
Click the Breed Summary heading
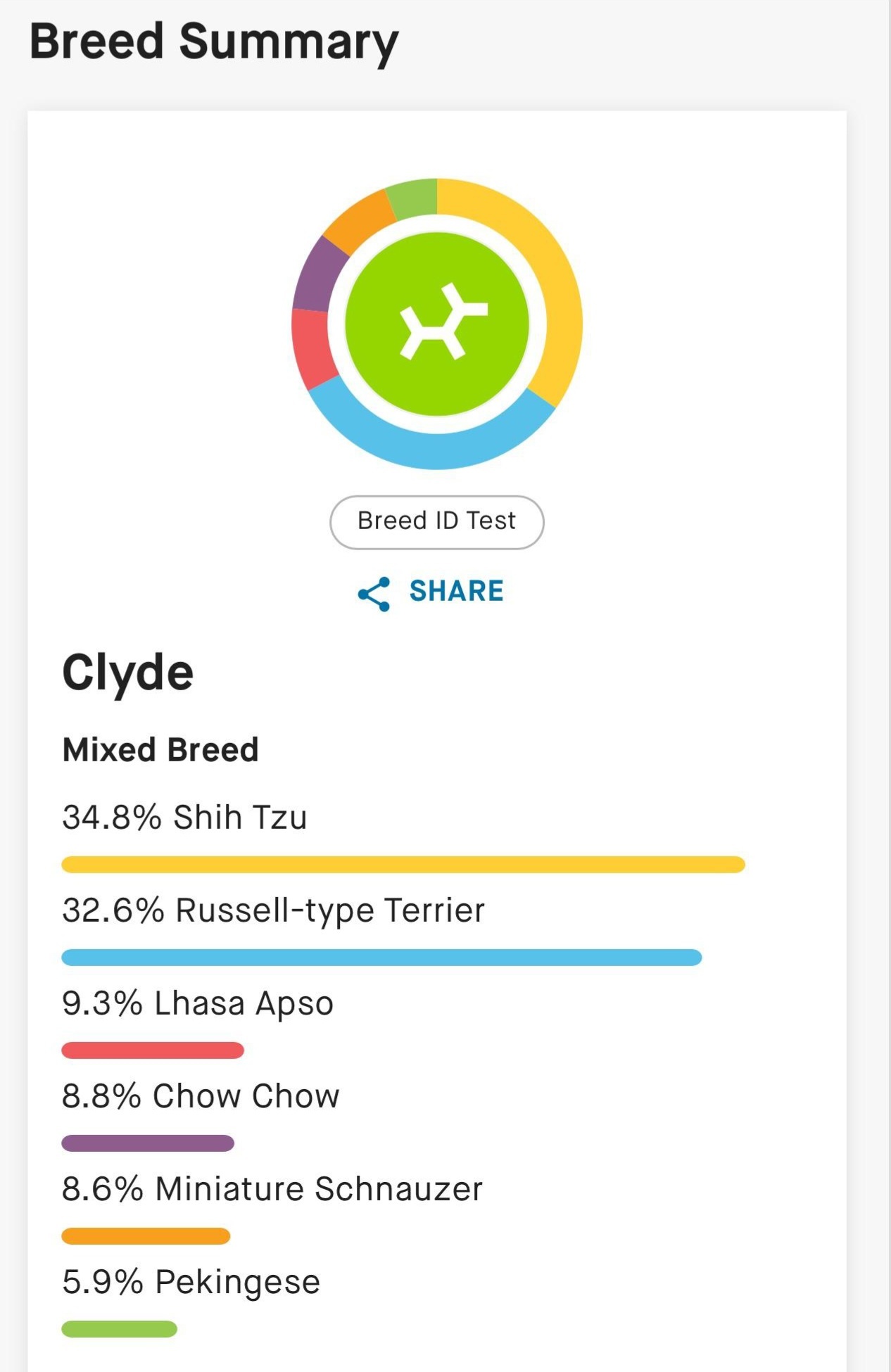[x=214, y=42]
